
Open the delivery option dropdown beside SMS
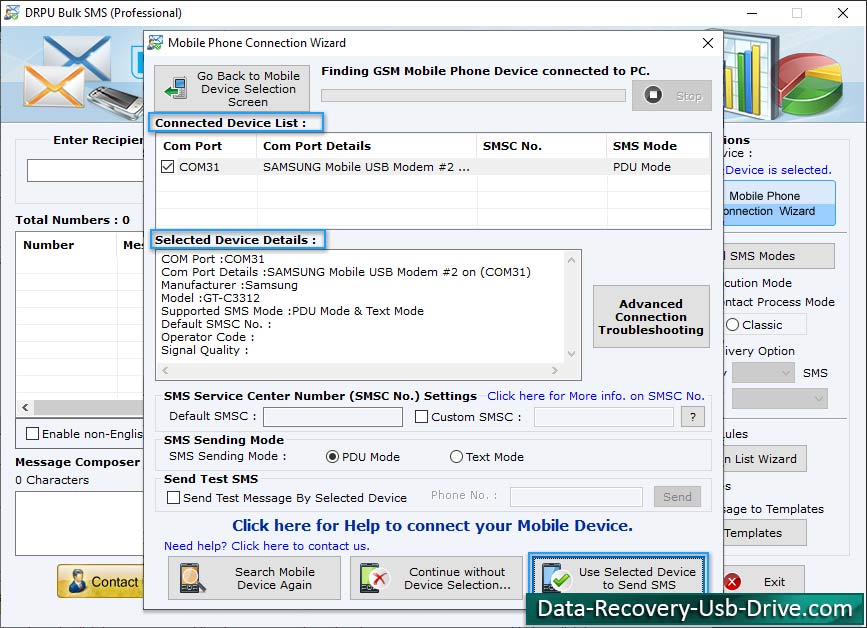click(763, 373)
